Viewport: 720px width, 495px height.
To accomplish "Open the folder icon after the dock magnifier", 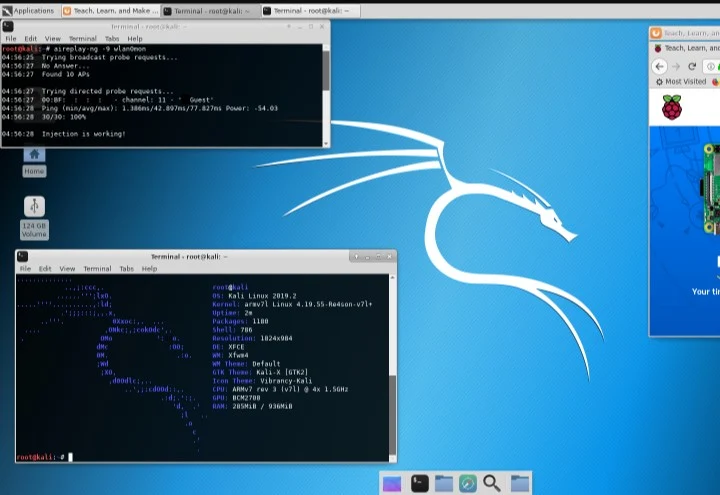I will [x=520, y=484].
